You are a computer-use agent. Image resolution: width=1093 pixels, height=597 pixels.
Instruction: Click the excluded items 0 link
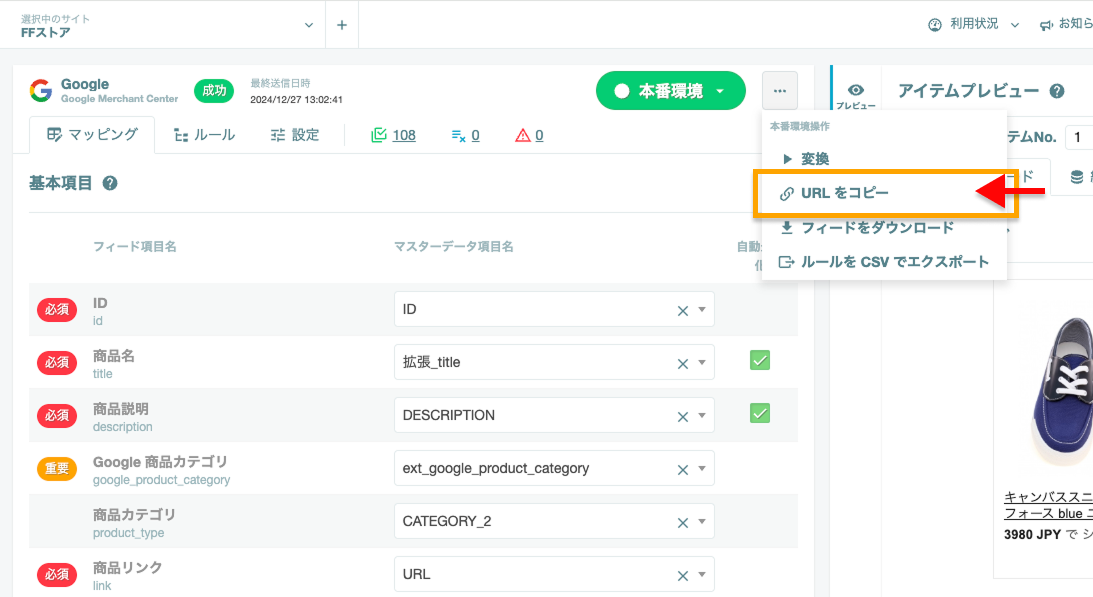coord(475,135)
